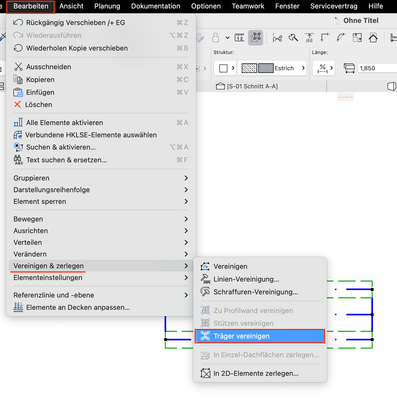Choose Träger vereinigen

(x=260, y=336)
